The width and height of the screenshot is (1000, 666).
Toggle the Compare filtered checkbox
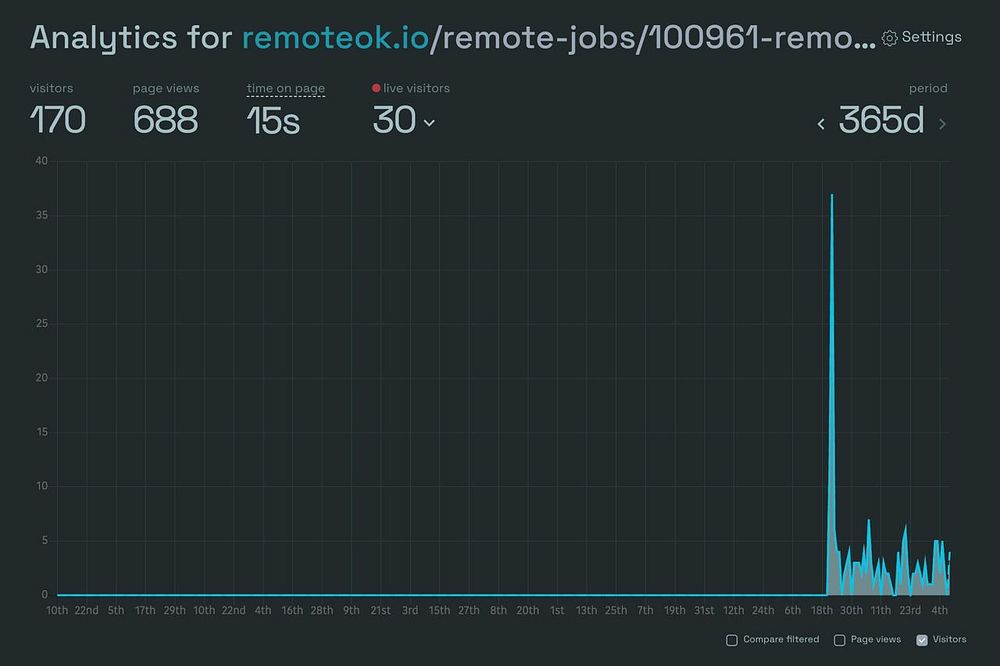pos(732,640)
